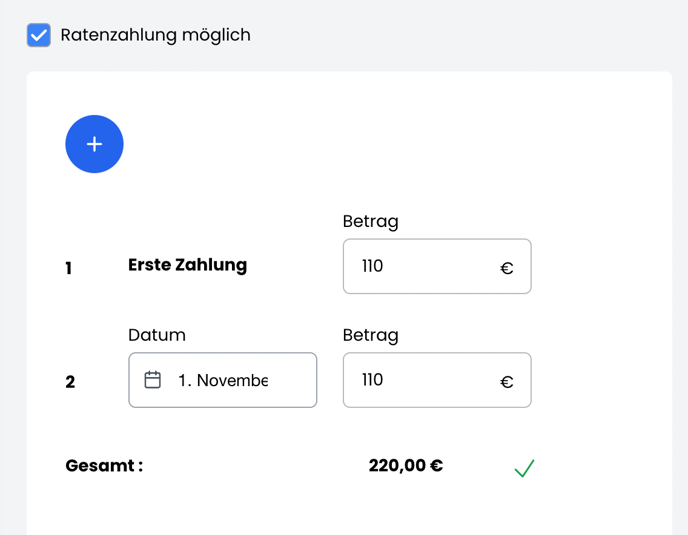
Task: Click the "Gesamt :" total label
Action: (104, 465)
